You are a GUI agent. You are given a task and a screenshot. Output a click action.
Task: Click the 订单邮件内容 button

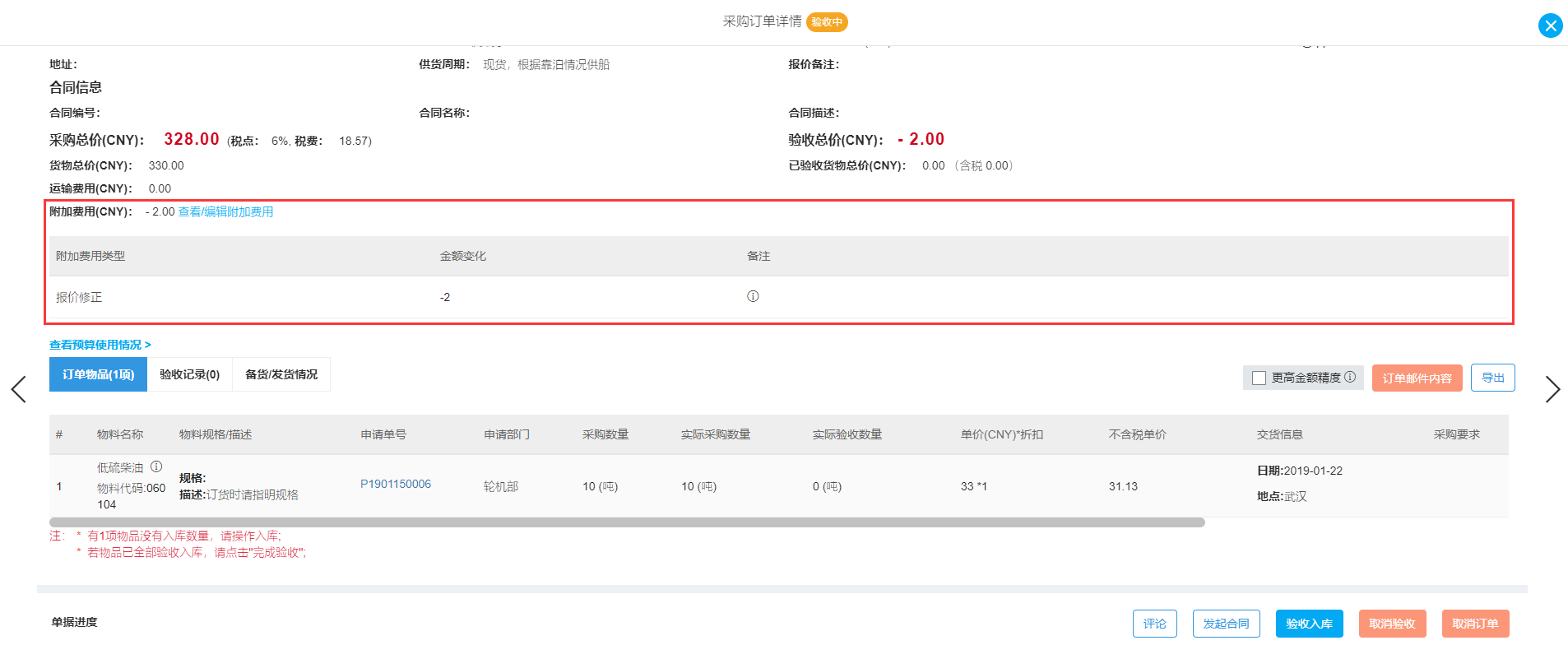click(x=1417, y=378)
